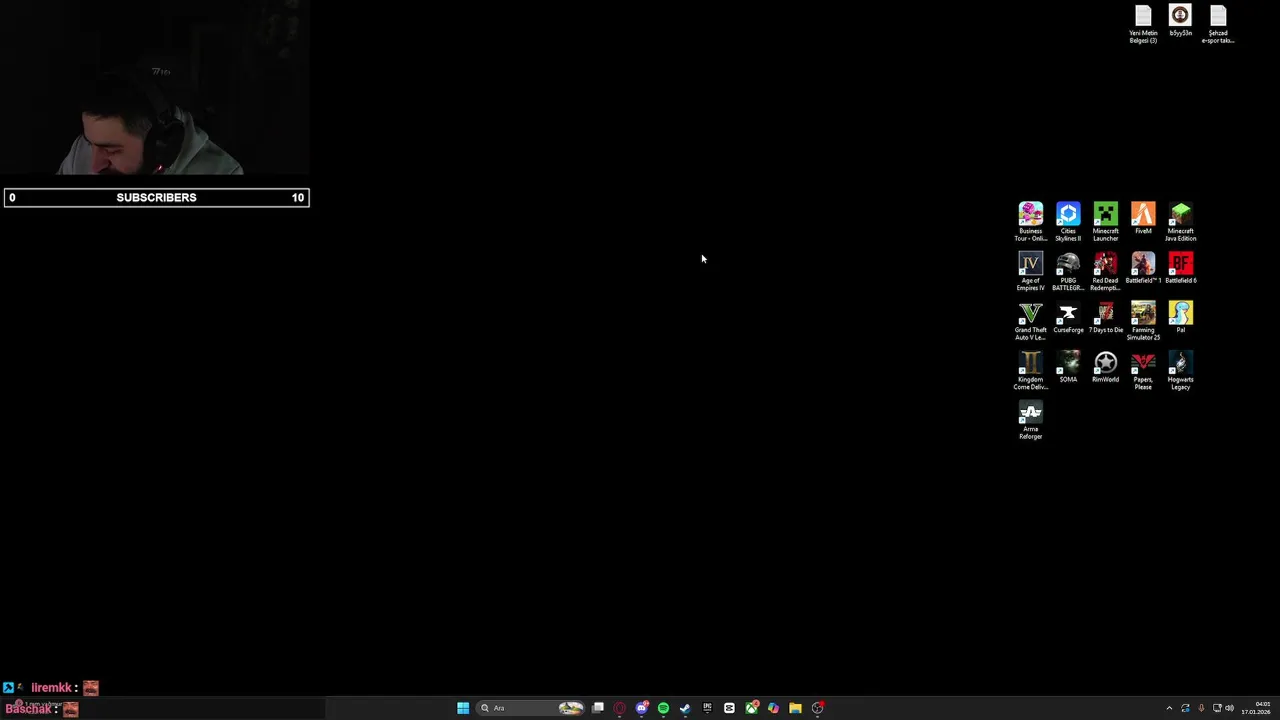The height and width of the screenshot is (720, 1280).
Task: Open the Kingdom Come Deliverance II shortcut
Action: (1030, 371)
